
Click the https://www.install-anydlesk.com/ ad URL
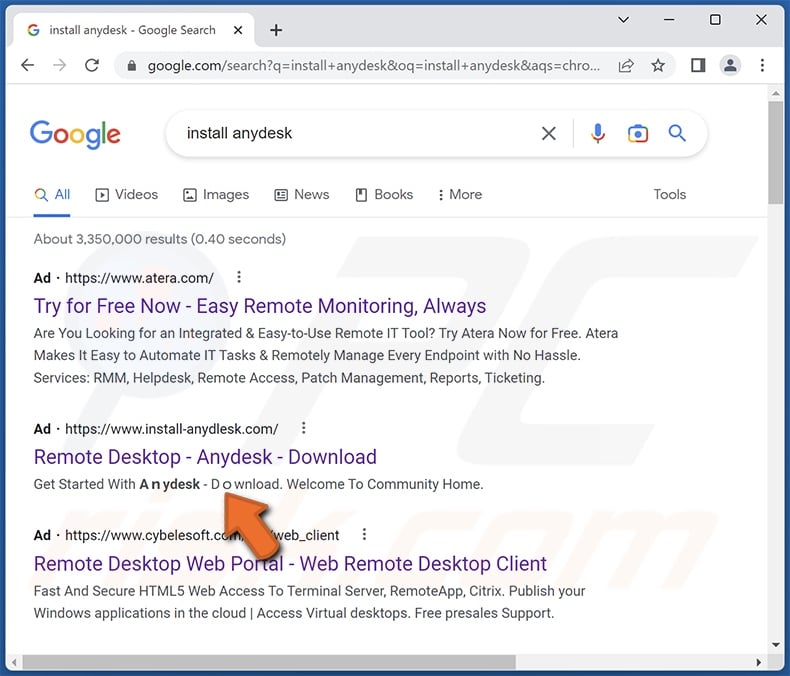(171, 429)
